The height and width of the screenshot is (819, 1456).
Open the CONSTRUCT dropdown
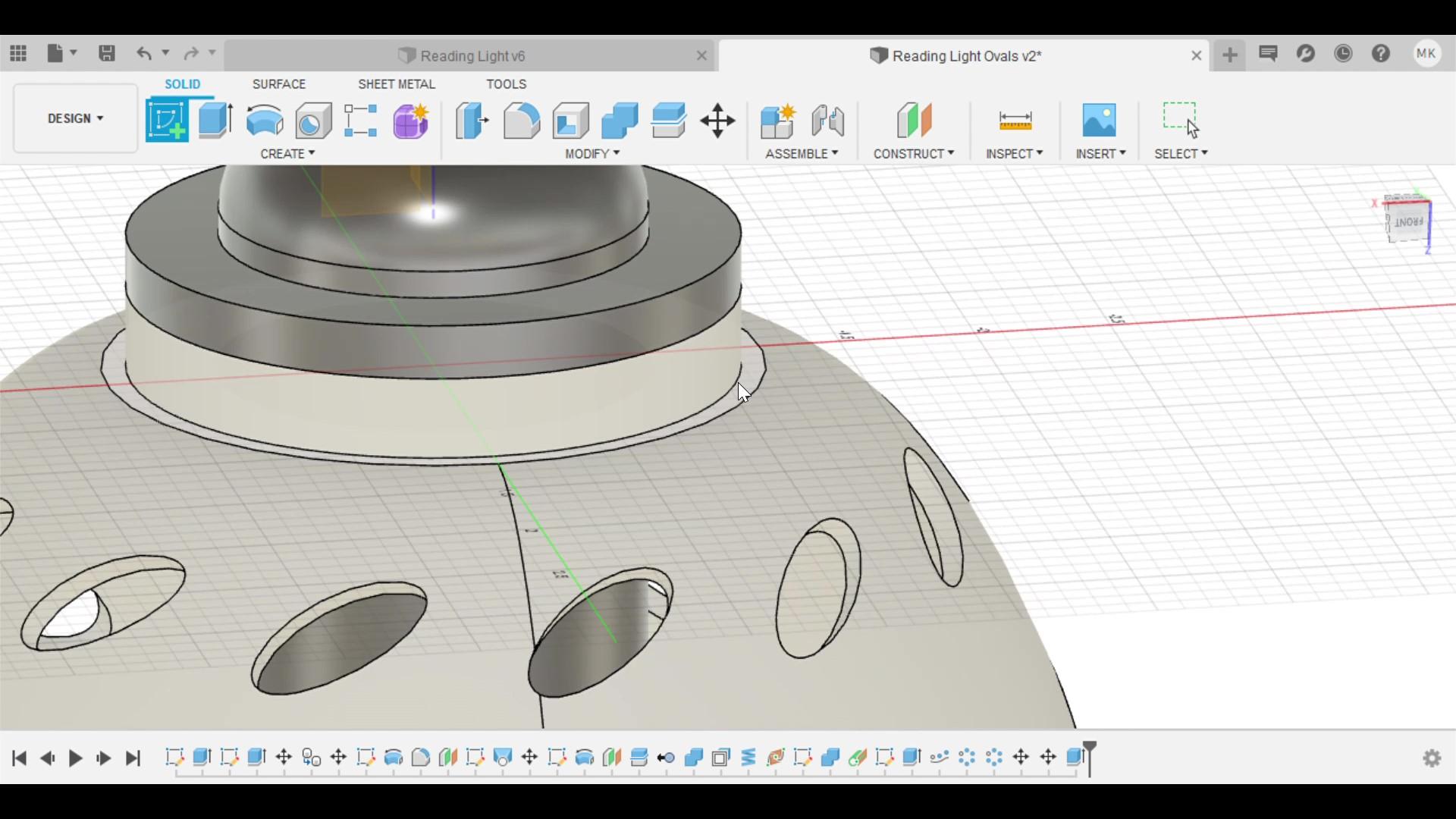pos(913,153)
